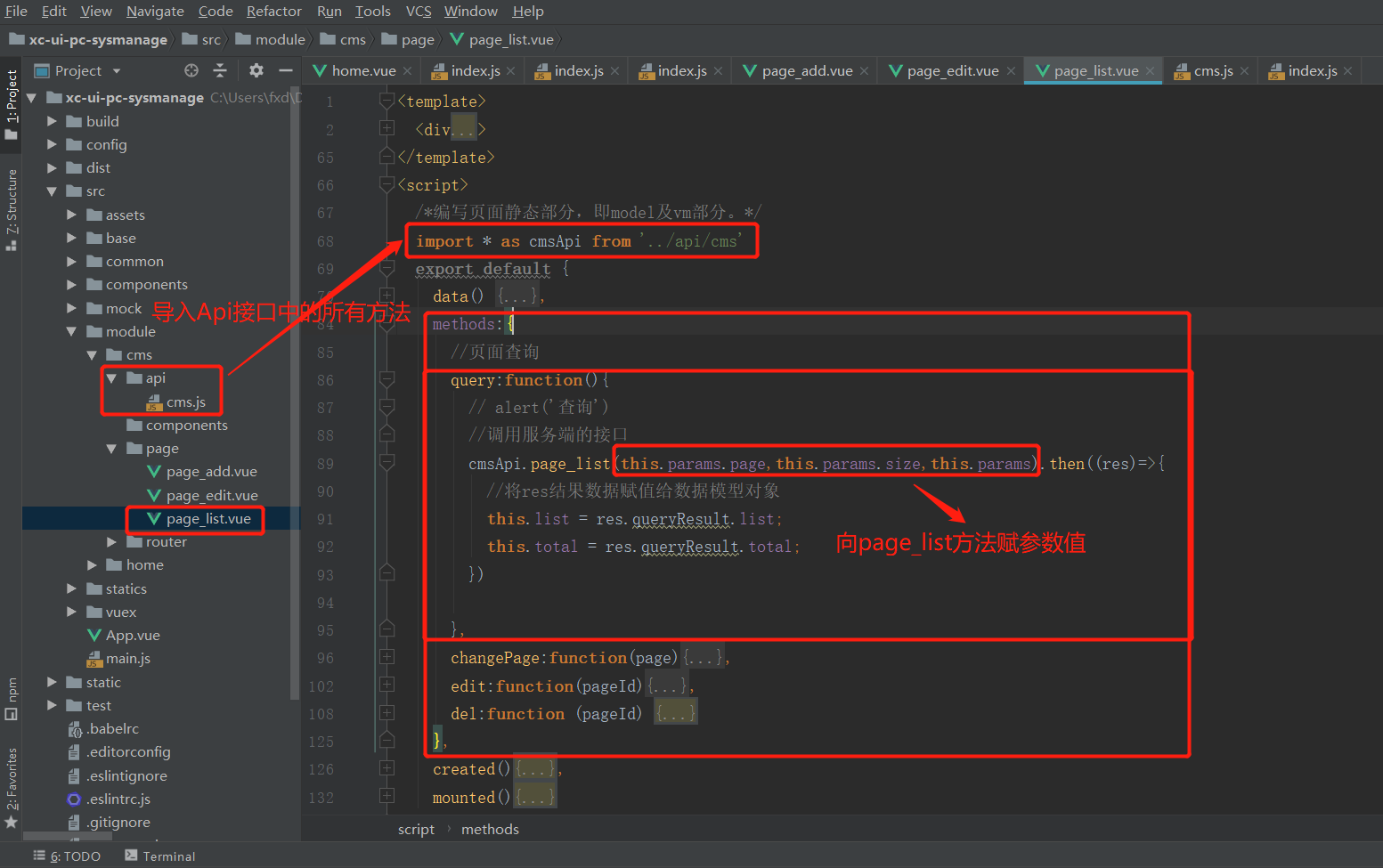The width and height of the screenshot is (1383, 868).
Task: Select page_add.vue in project tree
Action: pyautogui.click(x=202, y=471)
